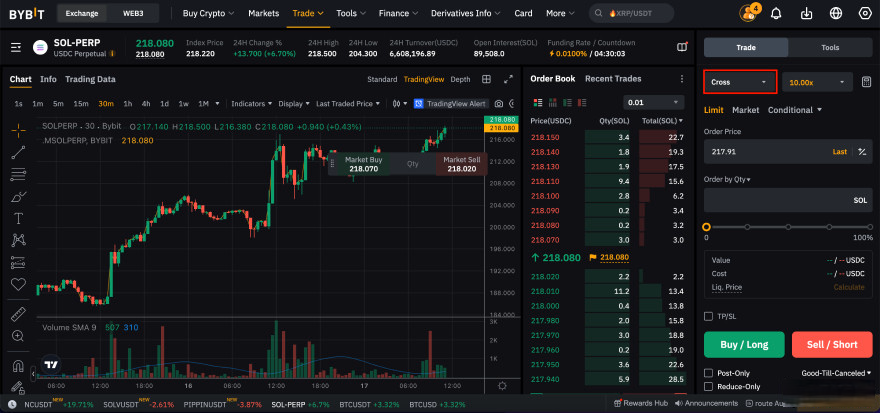The height and width of the screenshot is (413, 880).
Task: Enable the TP/SL checkbox
Action: 708,316
